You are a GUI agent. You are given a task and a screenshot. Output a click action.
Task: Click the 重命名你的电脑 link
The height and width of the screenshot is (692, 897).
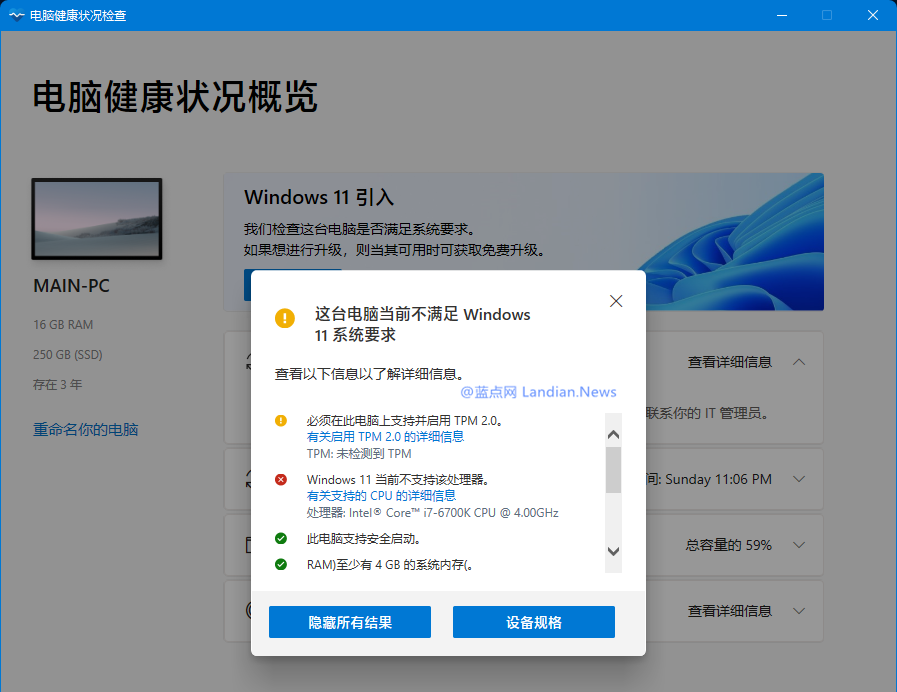(x=85, y=429)
